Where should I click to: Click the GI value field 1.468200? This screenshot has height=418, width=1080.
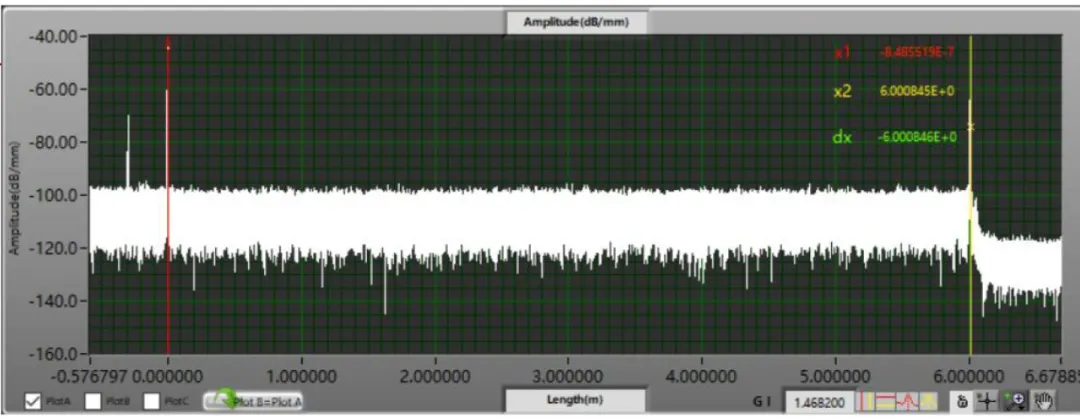tap(818, 401)
